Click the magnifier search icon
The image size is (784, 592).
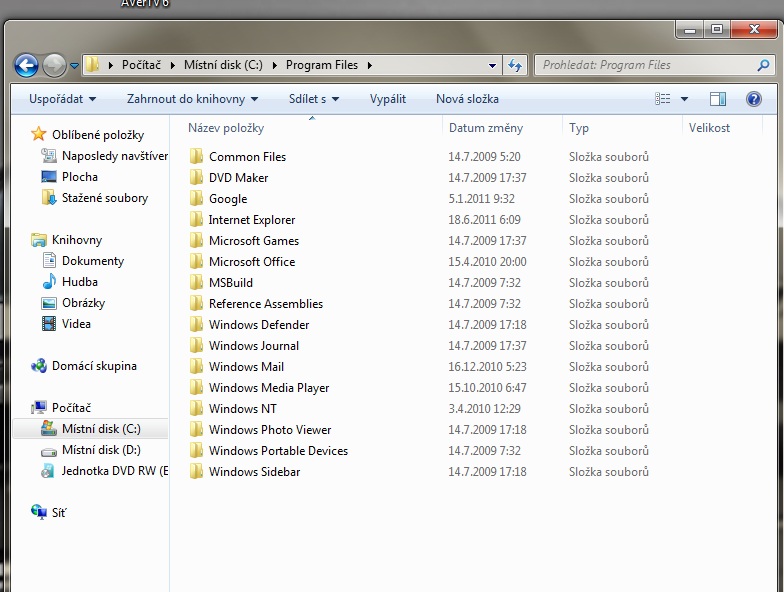tap(763, 65)
